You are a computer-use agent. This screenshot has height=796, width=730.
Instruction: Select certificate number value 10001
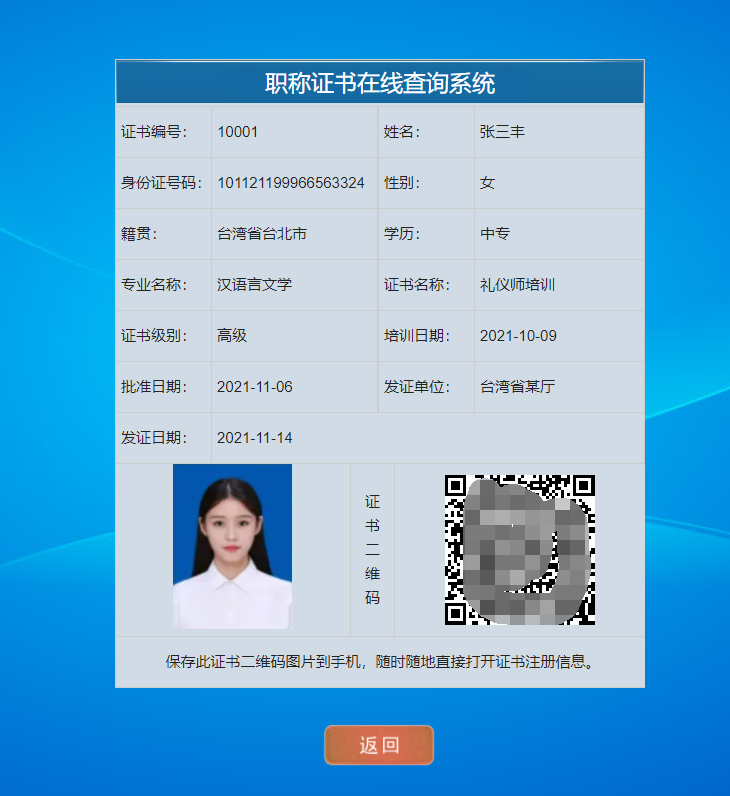[x=238, y=132]
